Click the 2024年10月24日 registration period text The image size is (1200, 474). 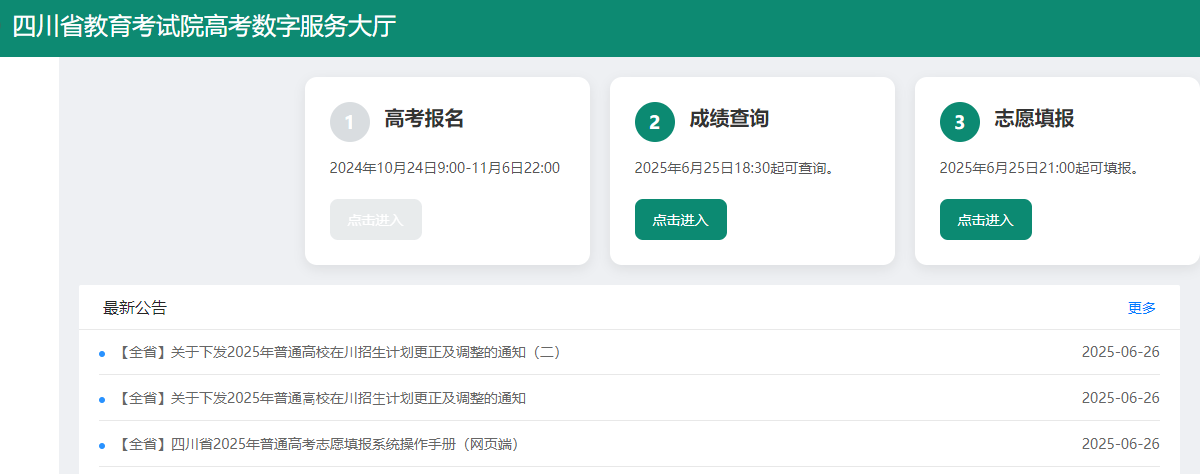[444, 168]
